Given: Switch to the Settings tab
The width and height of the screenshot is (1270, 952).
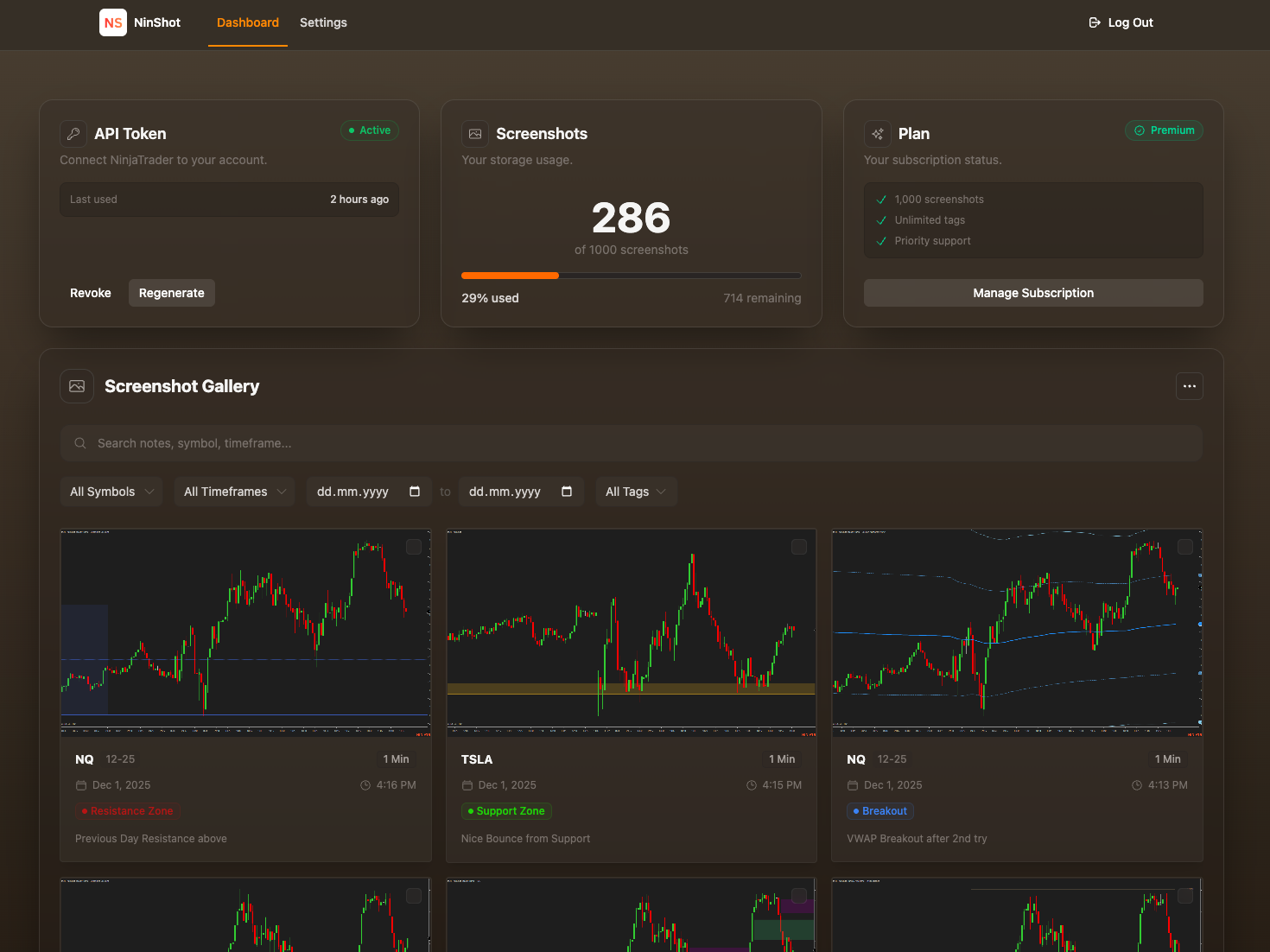Looking at the screenshot, I should coord(323,22).
